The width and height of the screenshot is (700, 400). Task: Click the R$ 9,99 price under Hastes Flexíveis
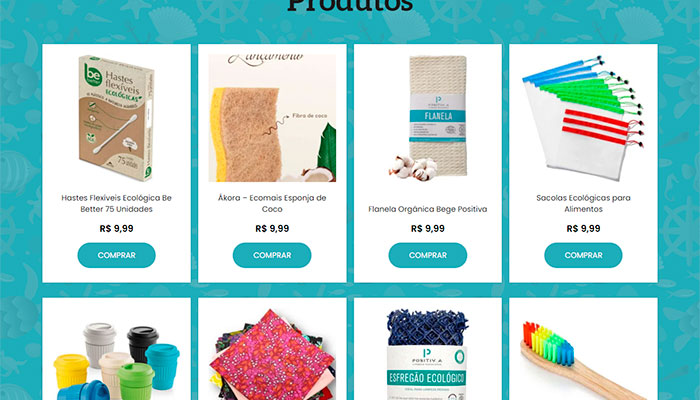click(117, 229)
